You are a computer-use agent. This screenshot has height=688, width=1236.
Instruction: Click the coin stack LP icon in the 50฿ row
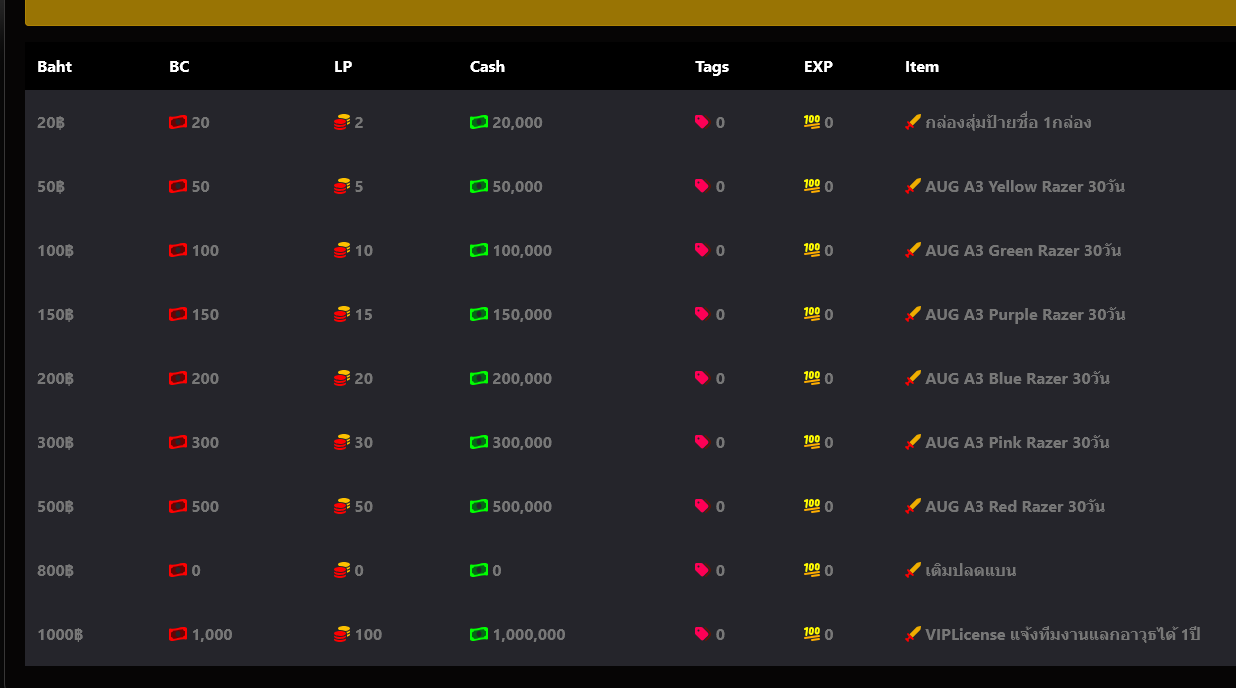342,186
